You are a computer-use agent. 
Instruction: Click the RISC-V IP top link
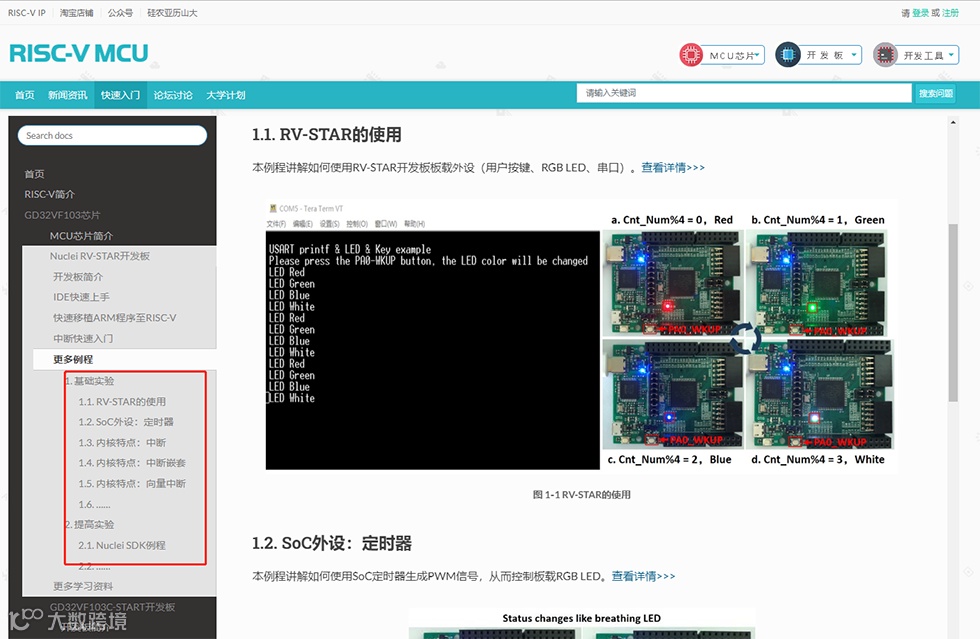[27, 13]
